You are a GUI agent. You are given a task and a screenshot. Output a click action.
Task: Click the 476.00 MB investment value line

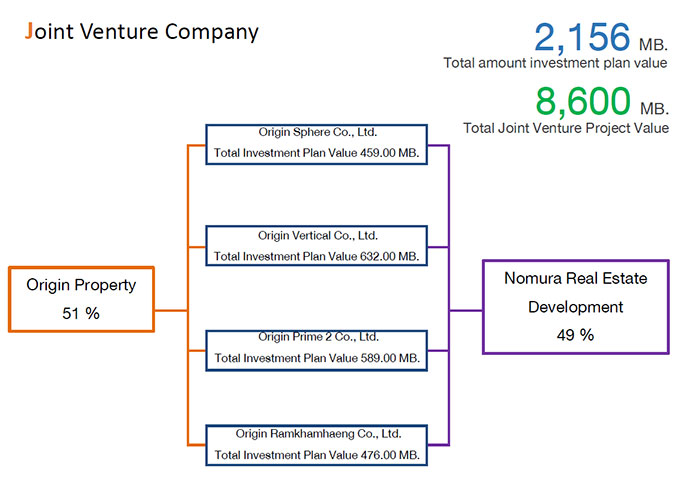(x=317, y=455)
